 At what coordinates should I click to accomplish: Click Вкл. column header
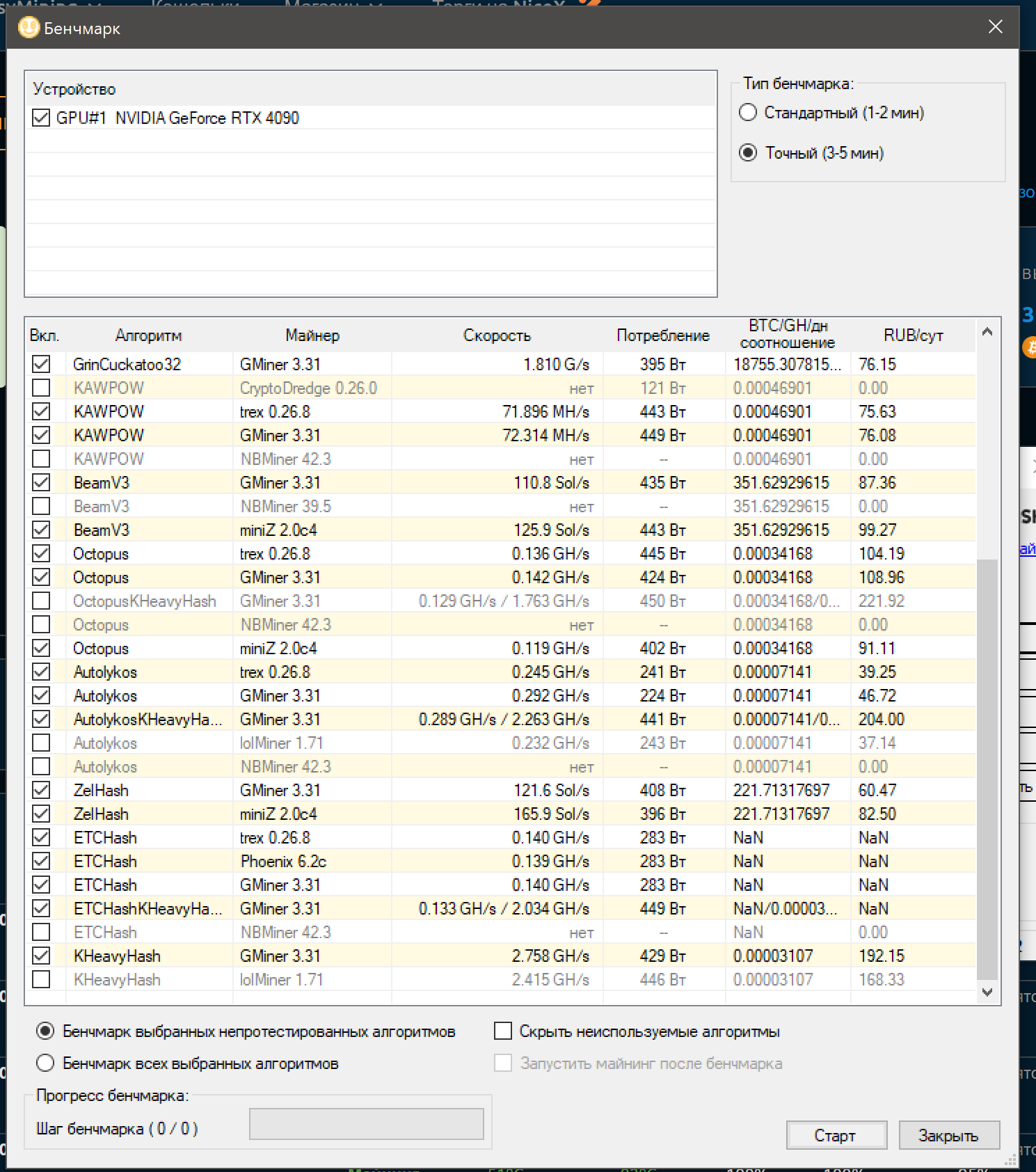[x=45, y=335]
